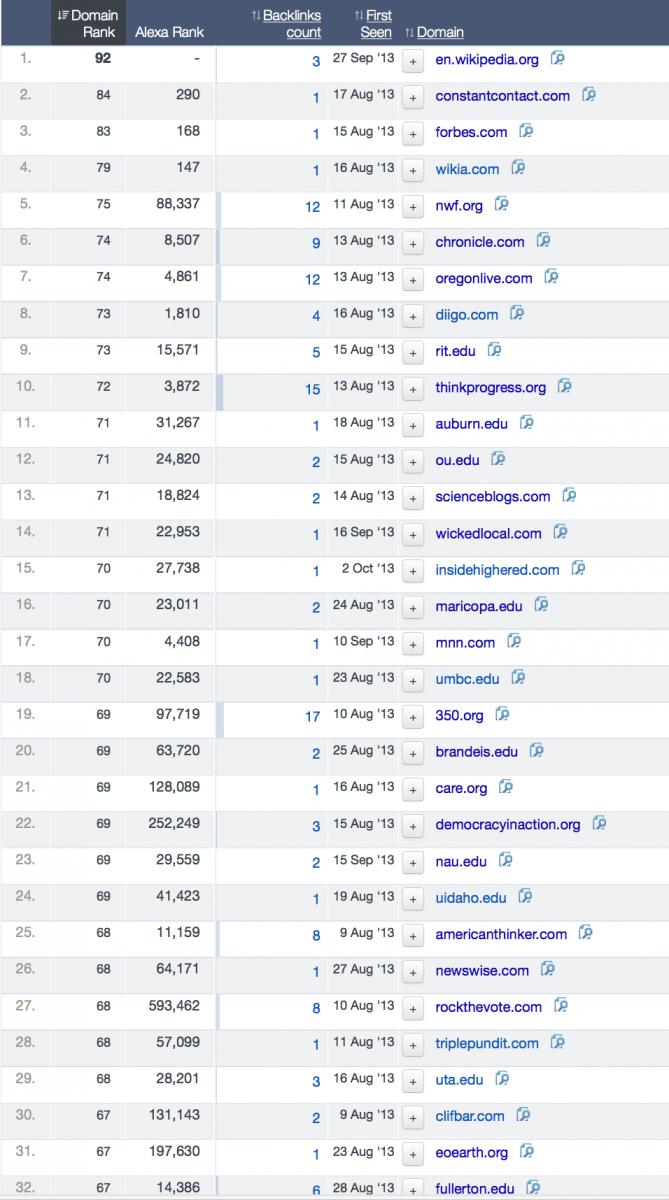669x1200 pixels.
Task: Open the magnifier icon next to rit.edu
Action: tap(493, 350)
